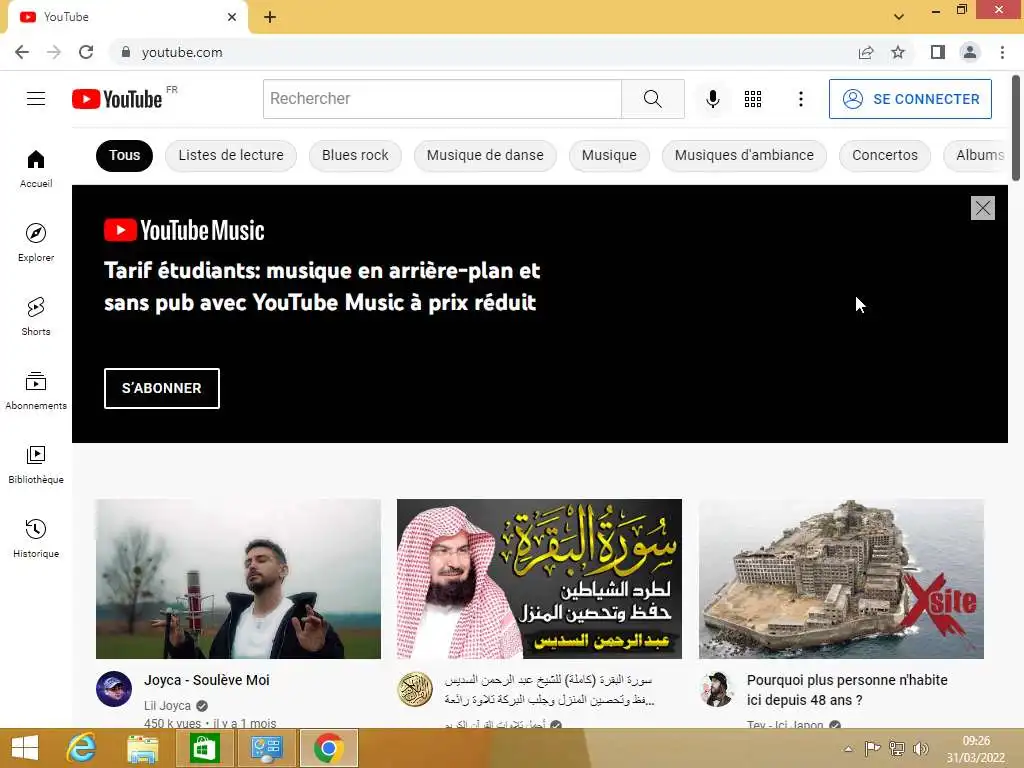Open channel avatar of Arabic Quran video
1024x768 pixels.
[415, 689]
